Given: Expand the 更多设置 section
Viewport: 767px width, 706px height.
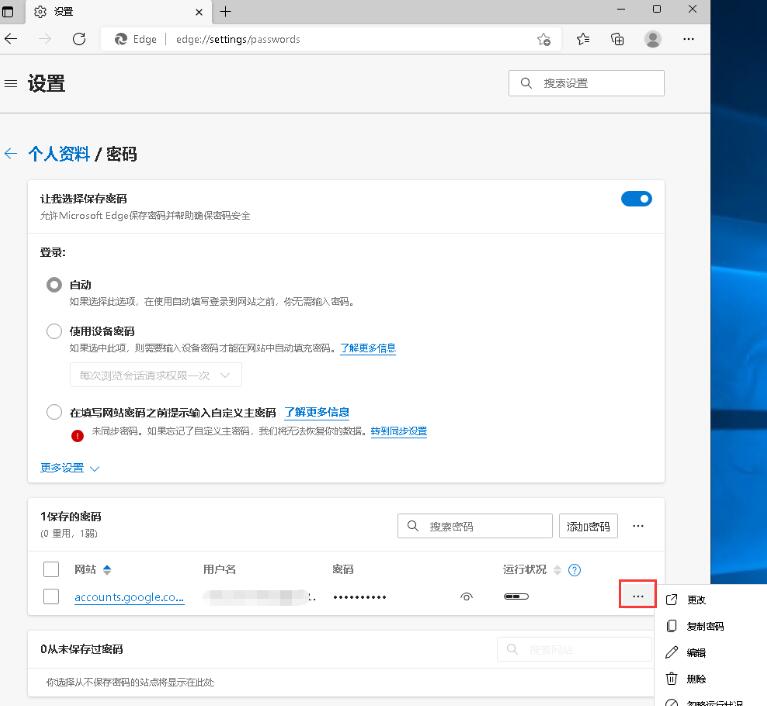Looking at the screenshot, I should [69, 468].
